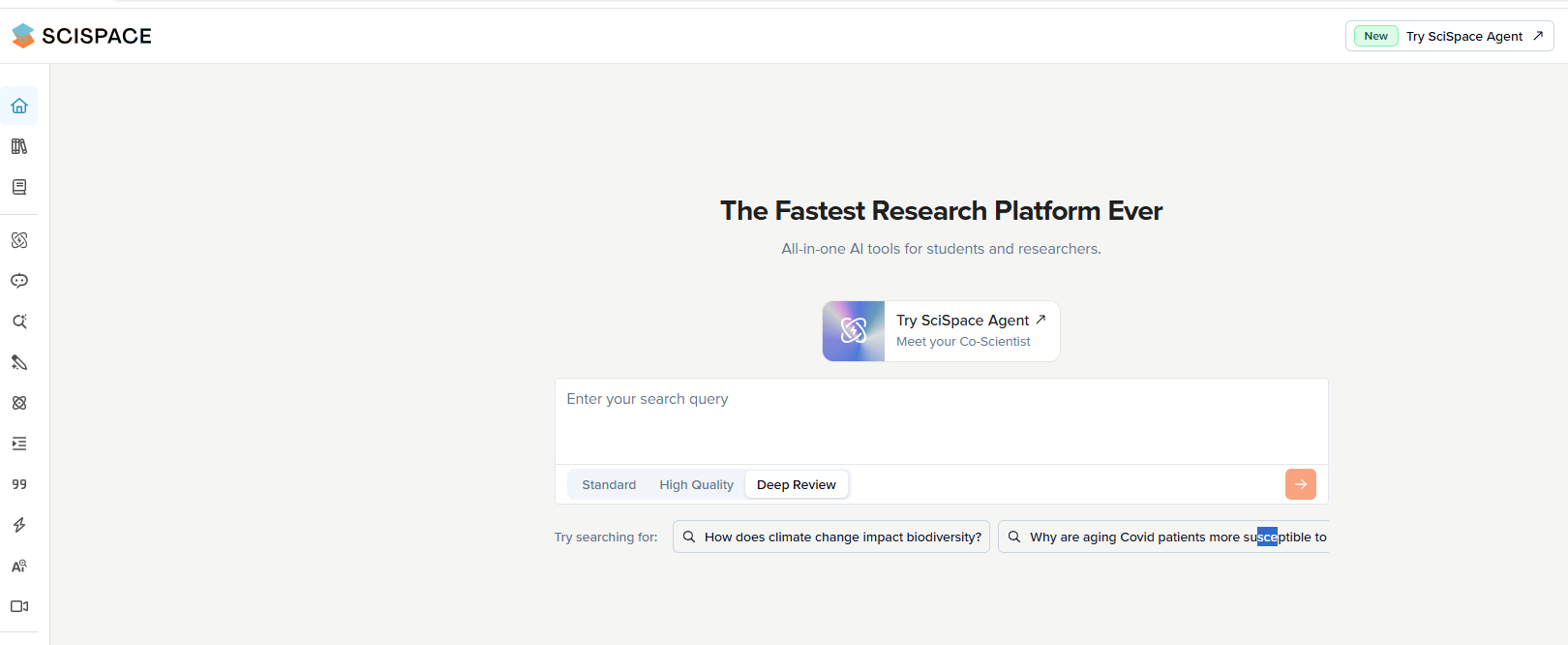The width and height of the screenshot is (1568, 645).
Task: Click 'The Fastest Research Platform Ever' heading
Action: pyautogui.click(x=942, y=211)
